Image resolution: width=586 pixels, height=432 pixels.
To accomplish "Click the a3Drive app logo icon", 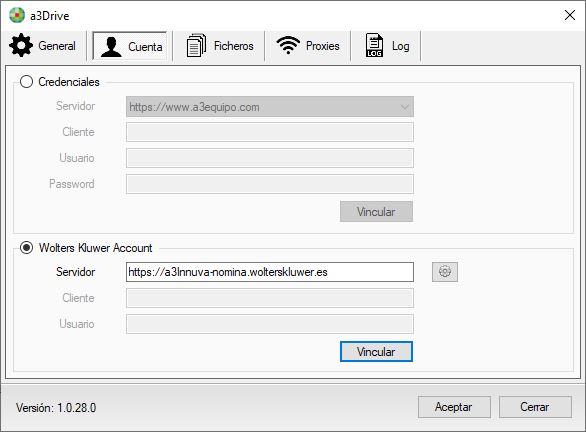I will pos(17,15).
